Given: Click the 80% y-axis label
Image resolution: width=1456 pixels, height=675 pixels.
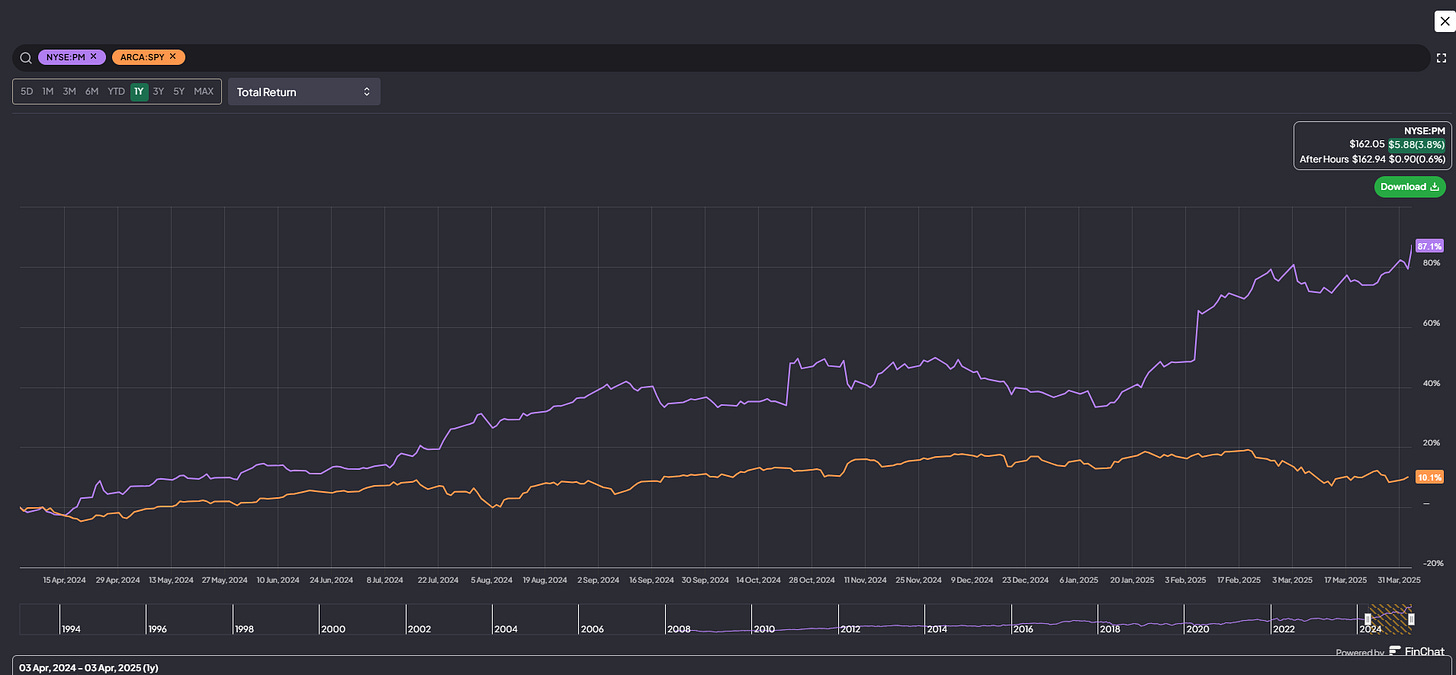Looking at the screenshot, I should pyautogui.click(x=1431, y=263).
